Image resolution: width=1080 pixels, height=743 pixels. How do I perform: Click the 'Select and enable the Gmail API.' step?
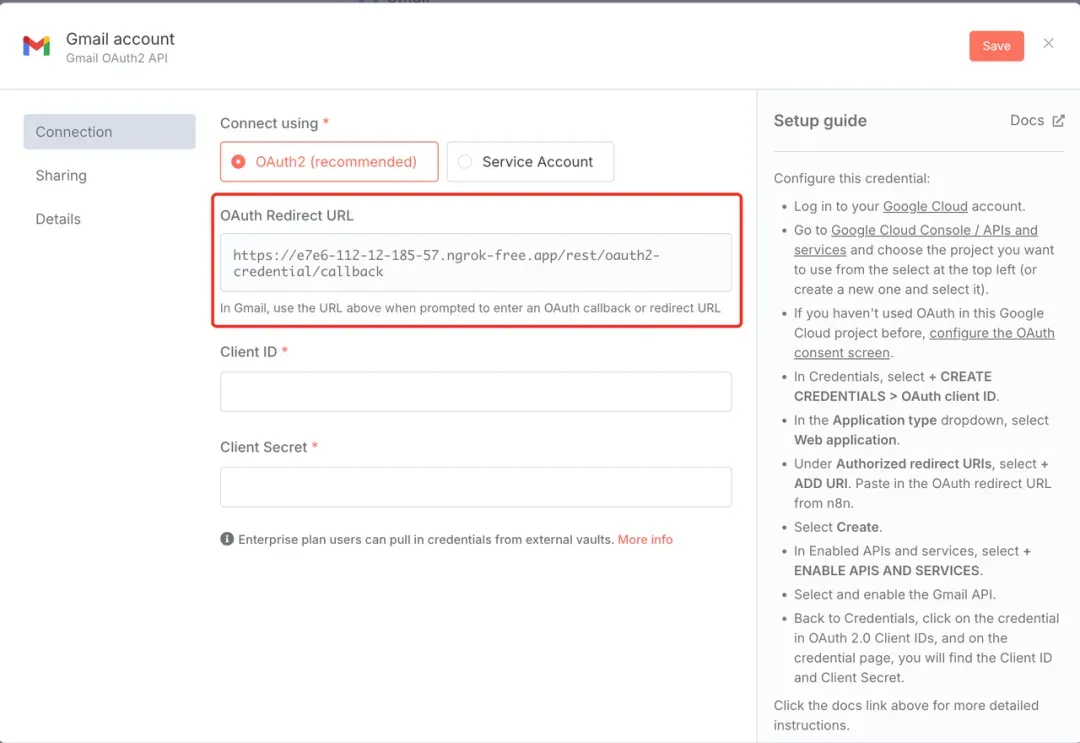tap(895, 594)
